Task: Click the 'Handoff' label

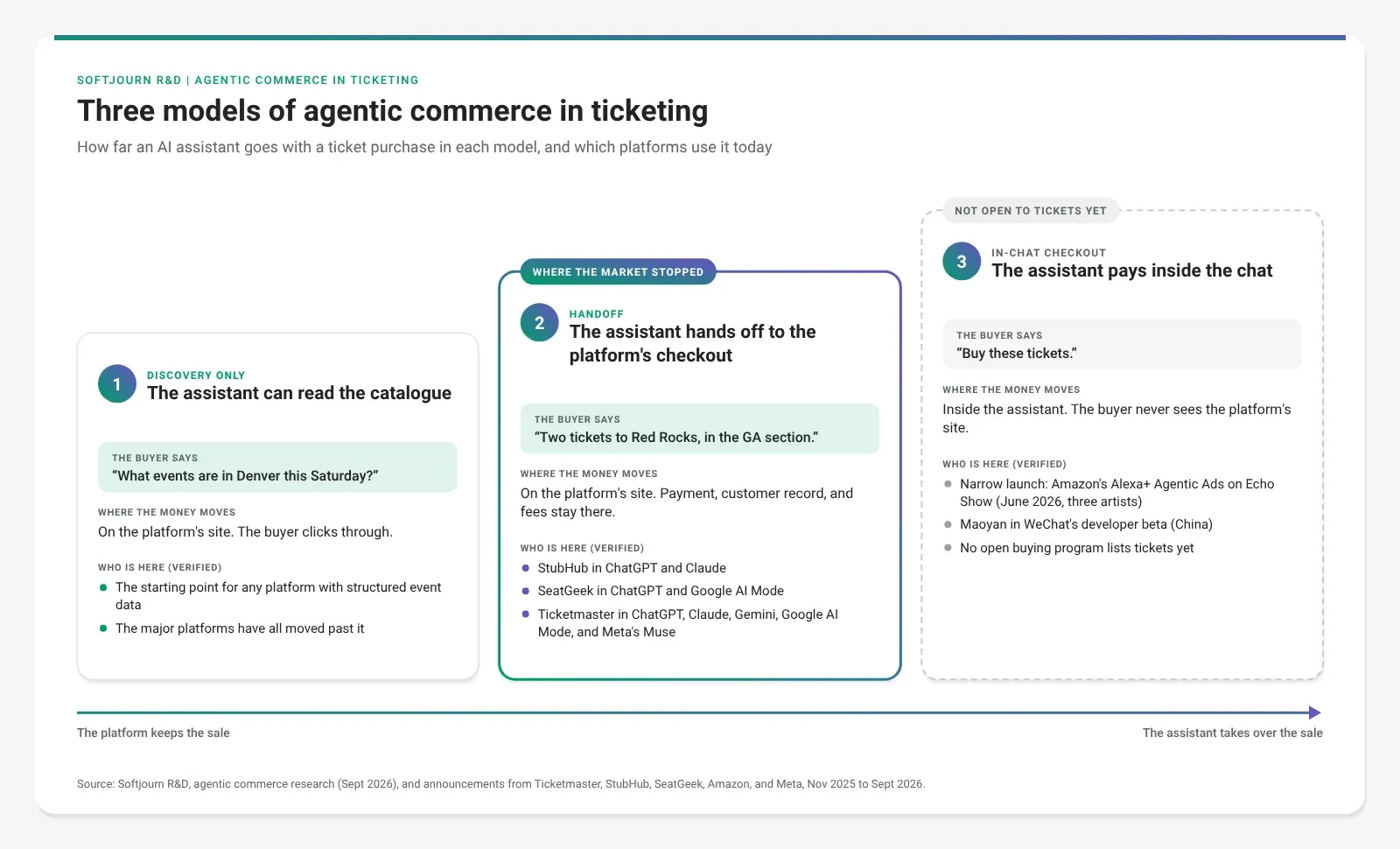Action: (x=597, y=314)
